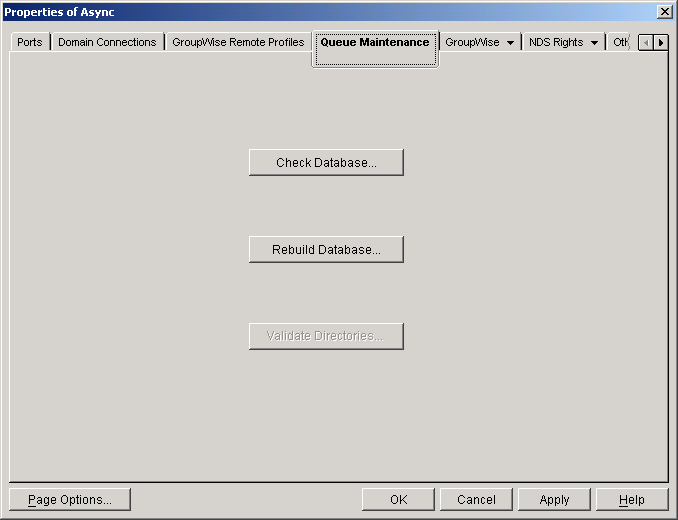Apply the changes
Screen dimensions: 678x520
pyautogui.click(x=554, y=500)
